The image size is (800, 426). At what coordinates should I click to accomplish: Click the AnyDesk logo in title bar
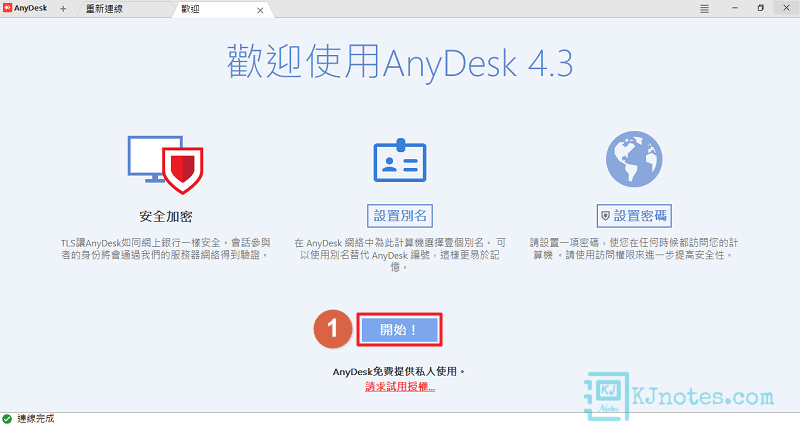coord(27,8)
